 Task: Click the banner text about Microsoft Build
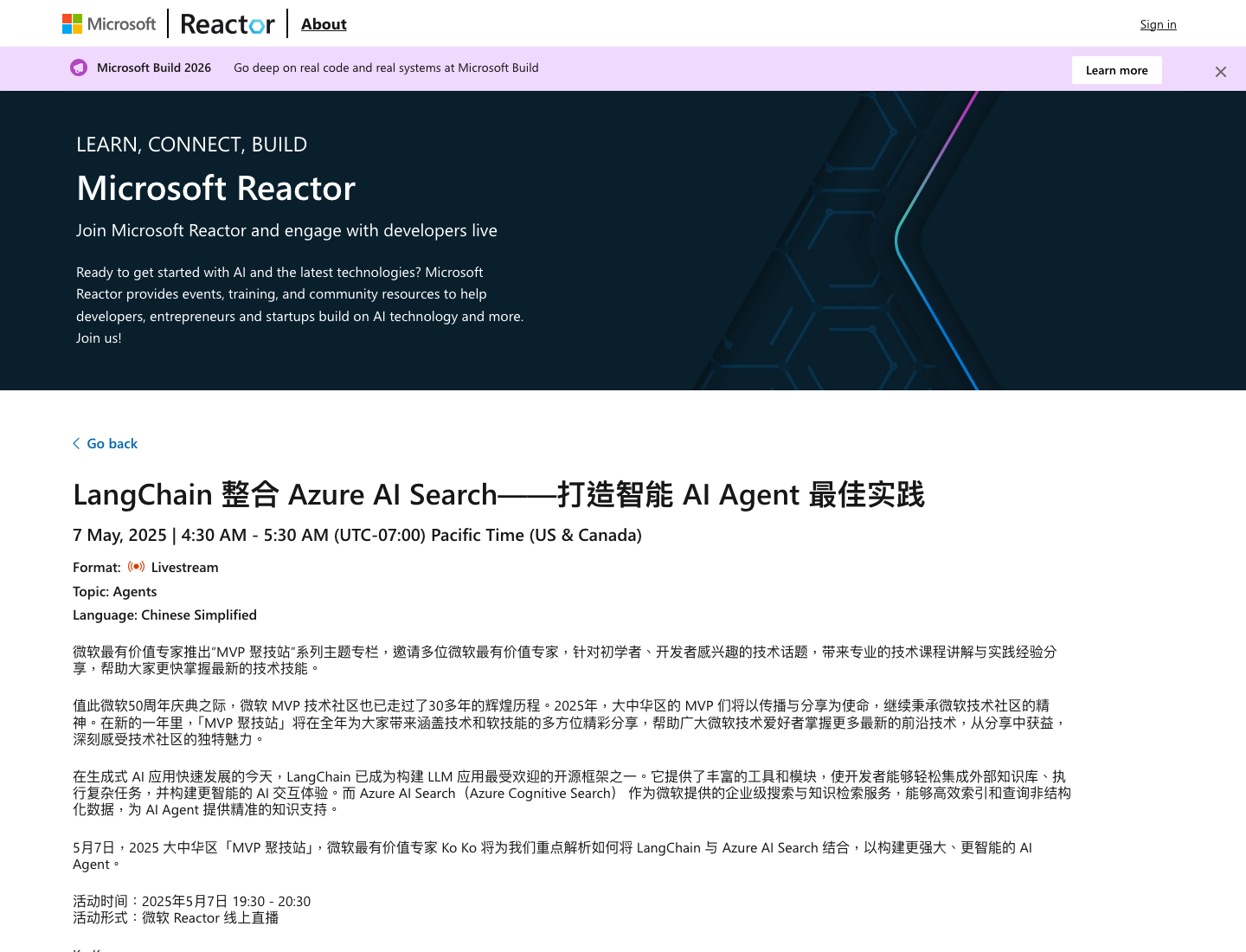[x=386, y=68]
